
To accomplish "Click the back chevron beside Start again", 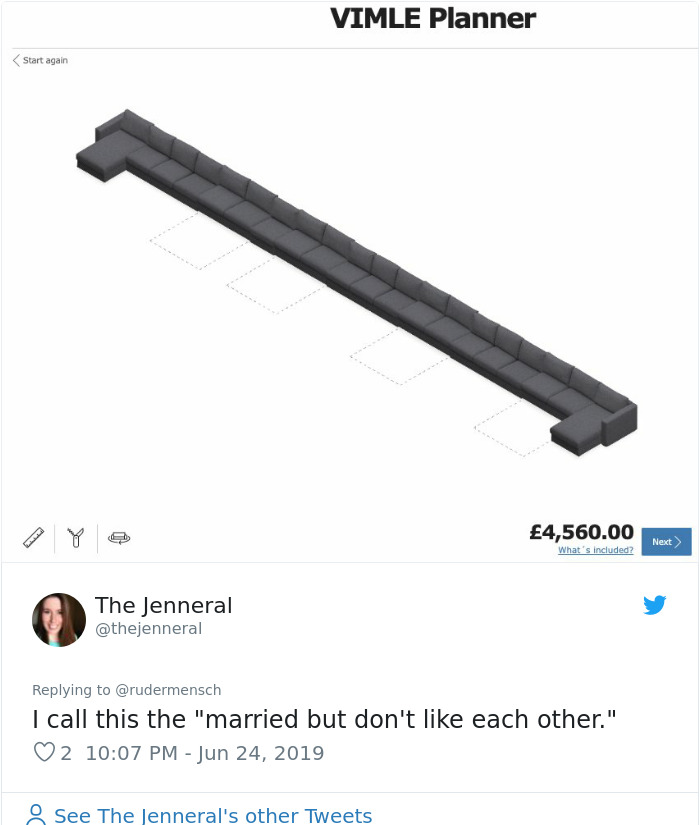I will pos(16,60).
